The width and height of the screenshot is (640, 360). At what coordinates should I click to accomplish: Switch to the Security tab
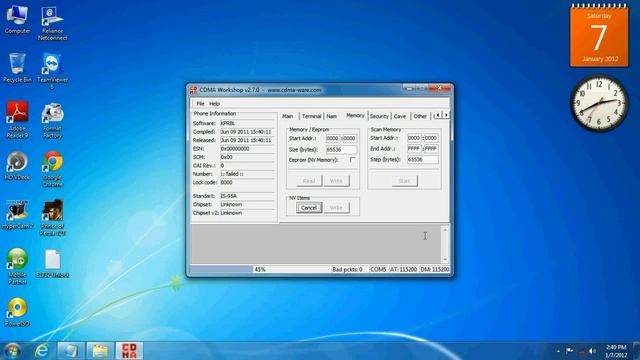[379, 116]
